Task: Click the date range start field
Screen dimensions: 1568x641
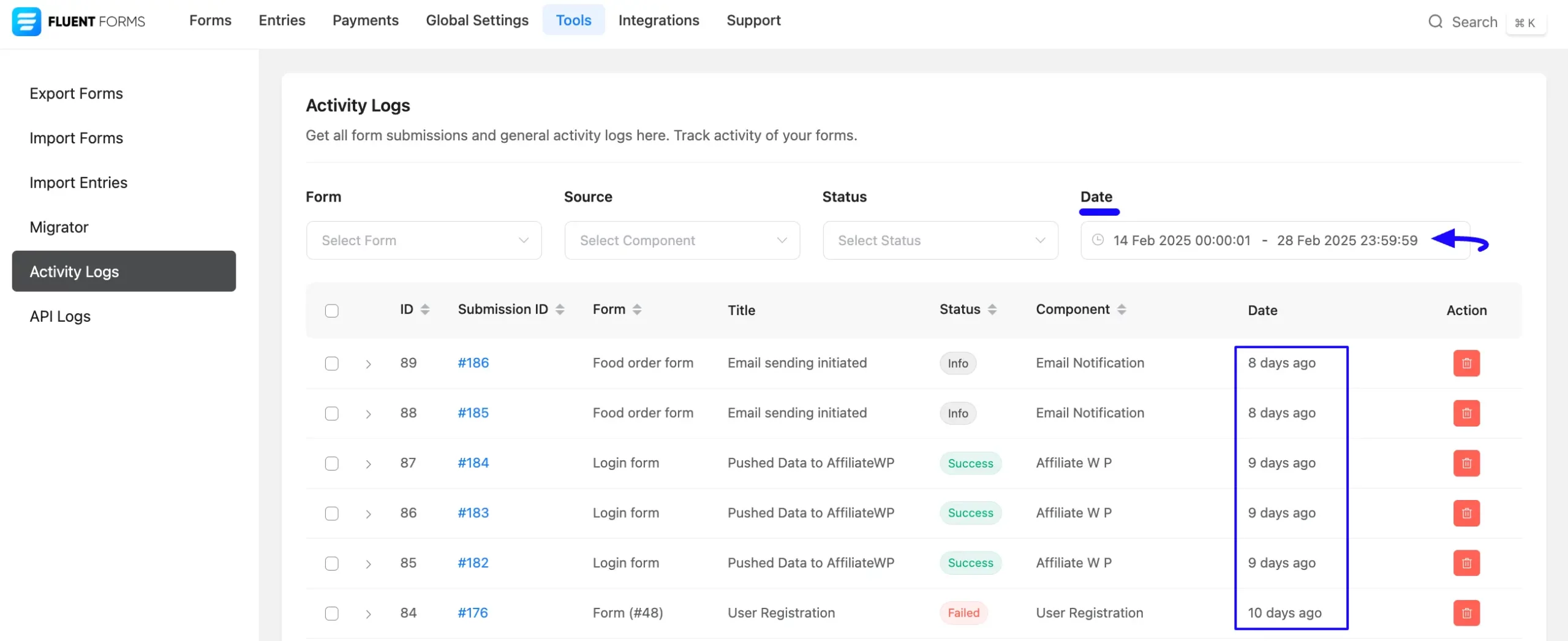Action: click(x=1182, y=240)
